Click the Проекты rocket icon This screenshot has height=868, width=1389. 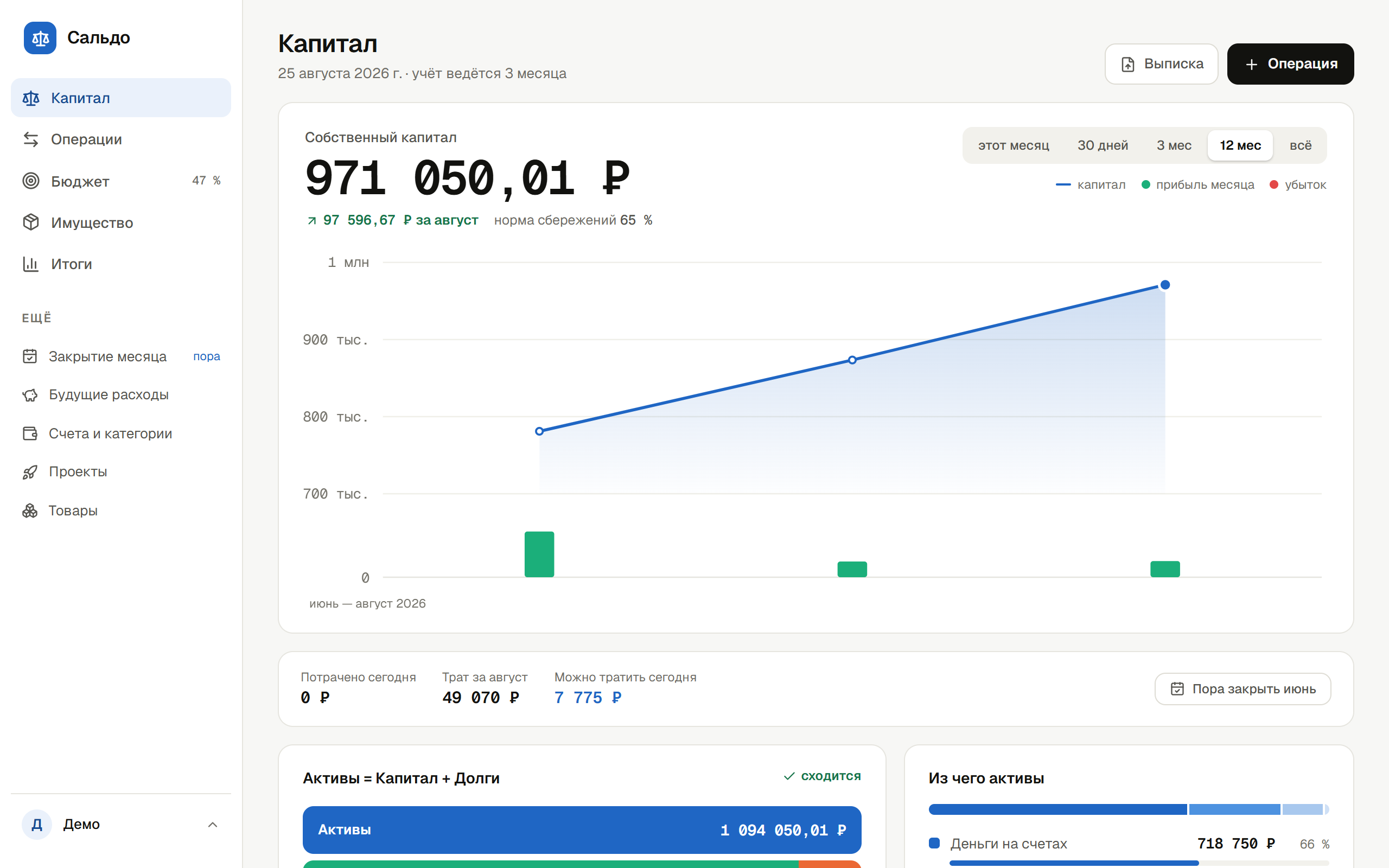pos(30,472)
